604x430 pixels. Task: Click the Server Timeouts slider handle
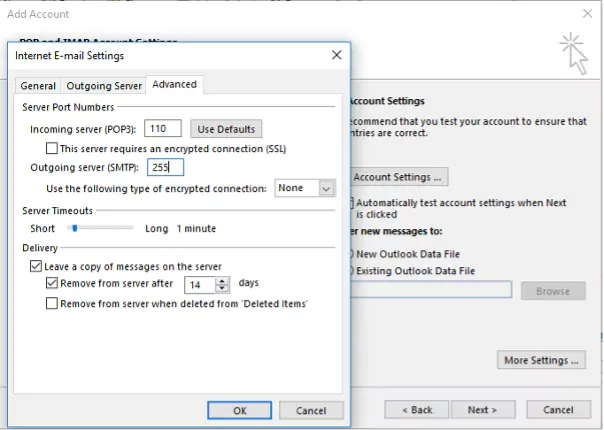coord(72,228)
